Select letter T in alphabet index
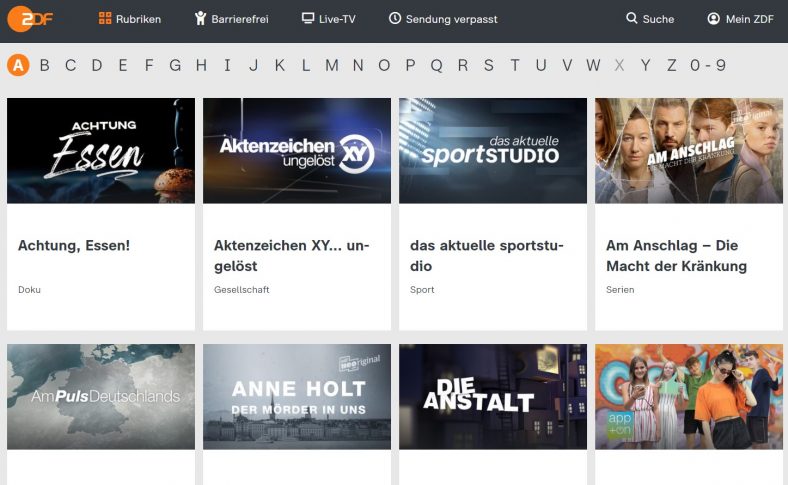The height and width of the screenshot is (485, 788). [x=515, y=65]
